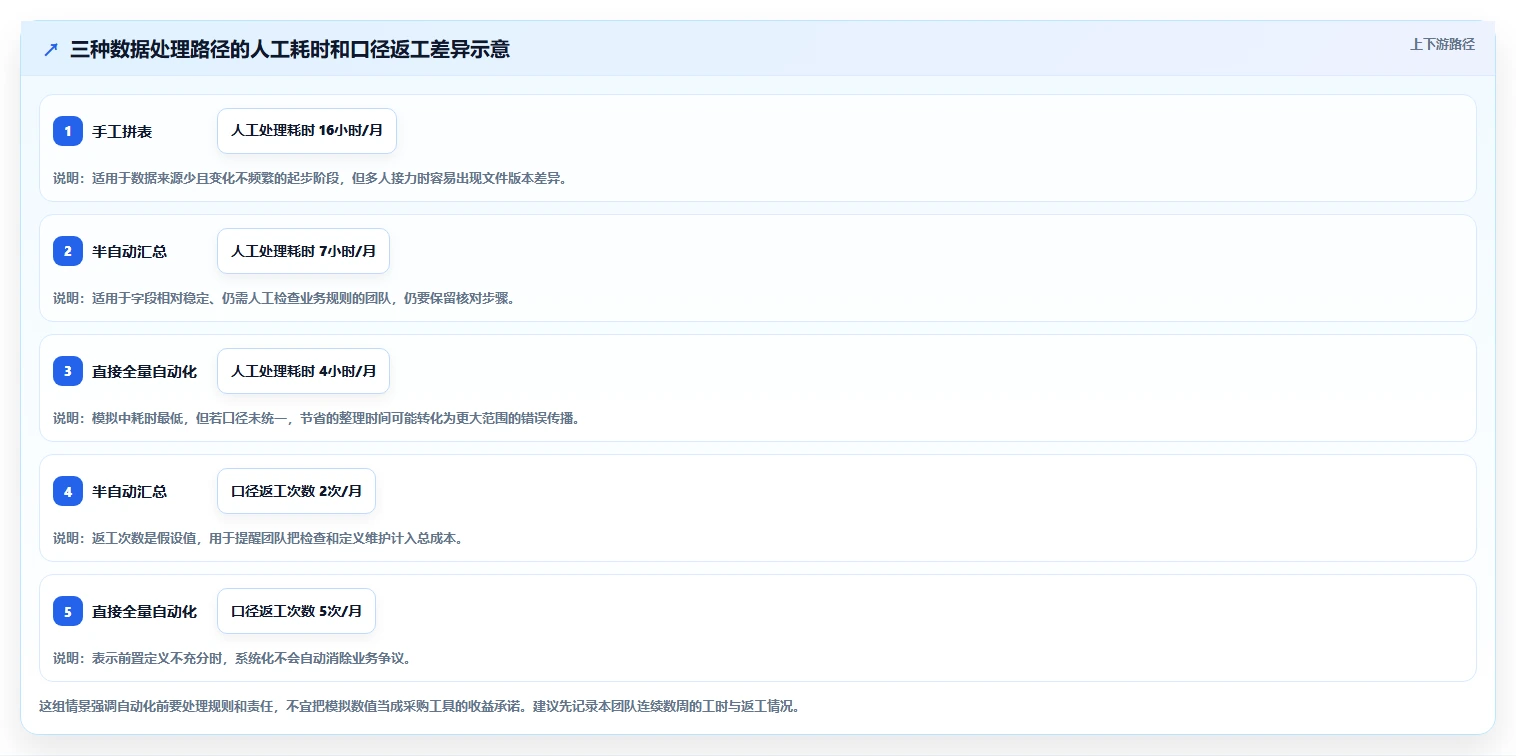Select the 手工拼表 step title

[x=122, y=132]
